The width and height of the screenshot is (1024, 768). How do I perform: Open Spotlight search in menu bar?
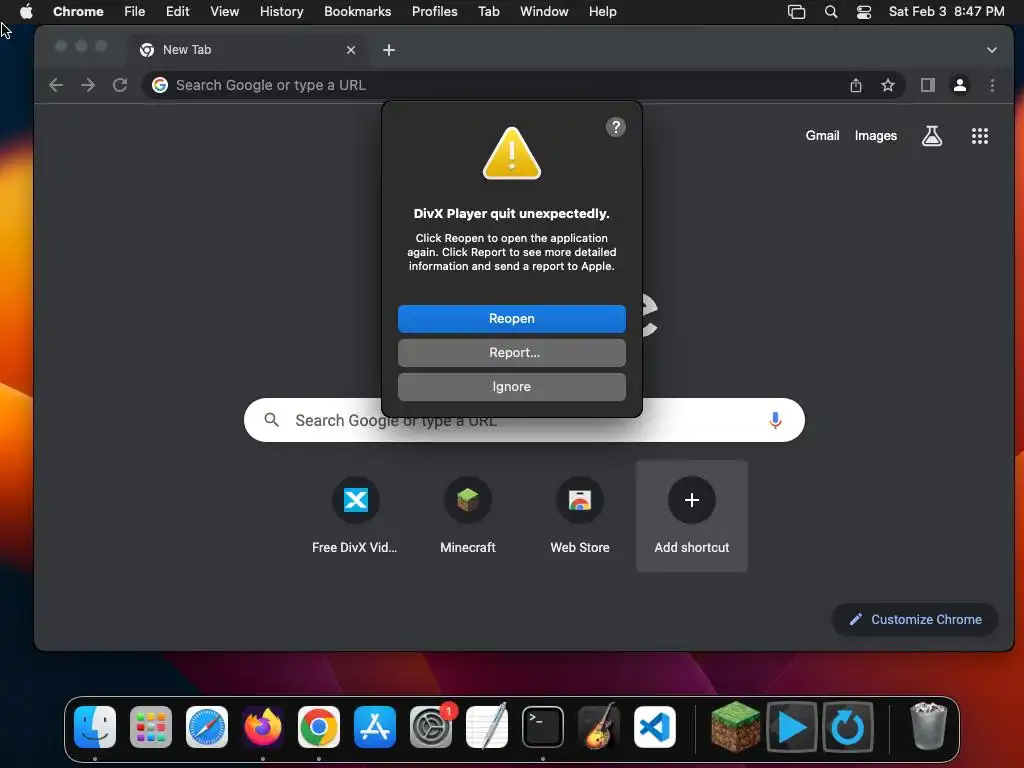click(x=831, y=11)
